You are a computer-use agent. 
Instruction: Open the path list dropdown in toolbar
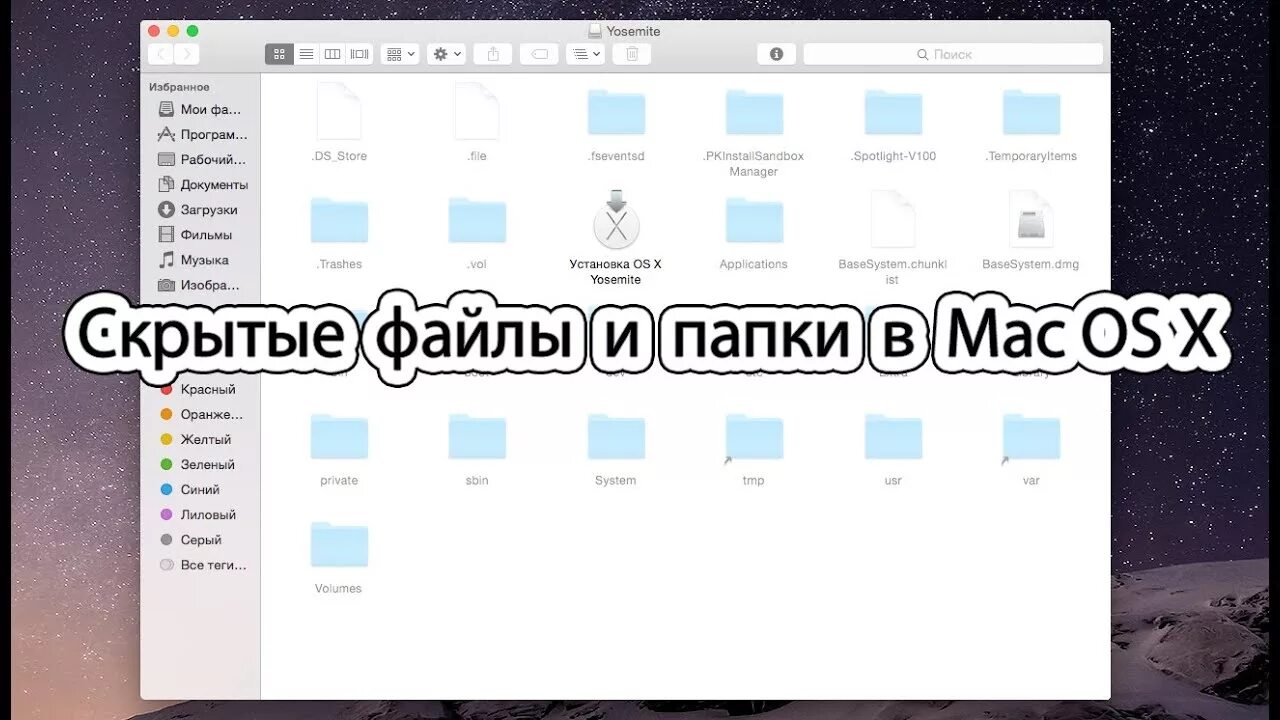point(585,54)
